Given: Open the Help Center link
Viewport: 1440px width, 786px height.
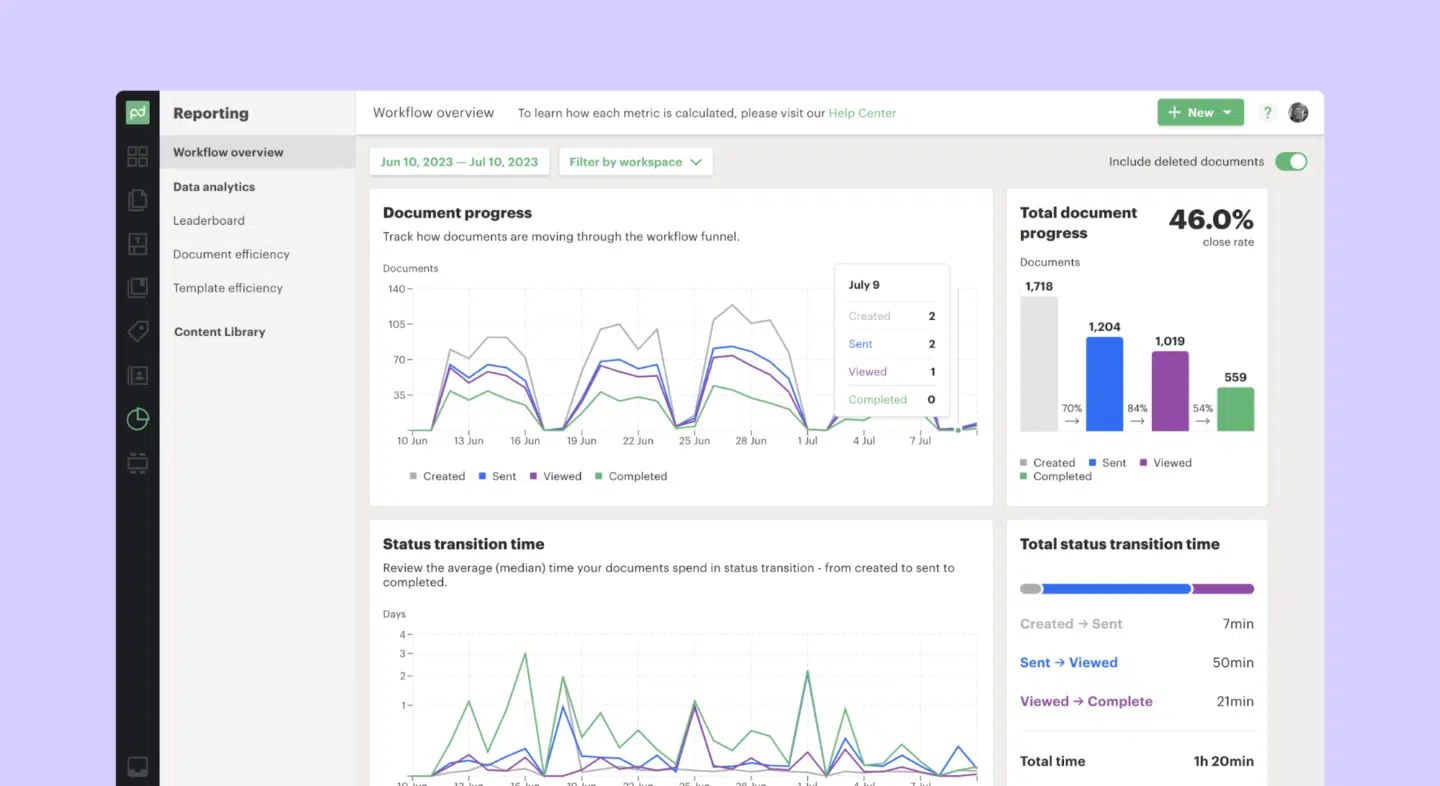Looking at the screenshot, I should (862, 113).
